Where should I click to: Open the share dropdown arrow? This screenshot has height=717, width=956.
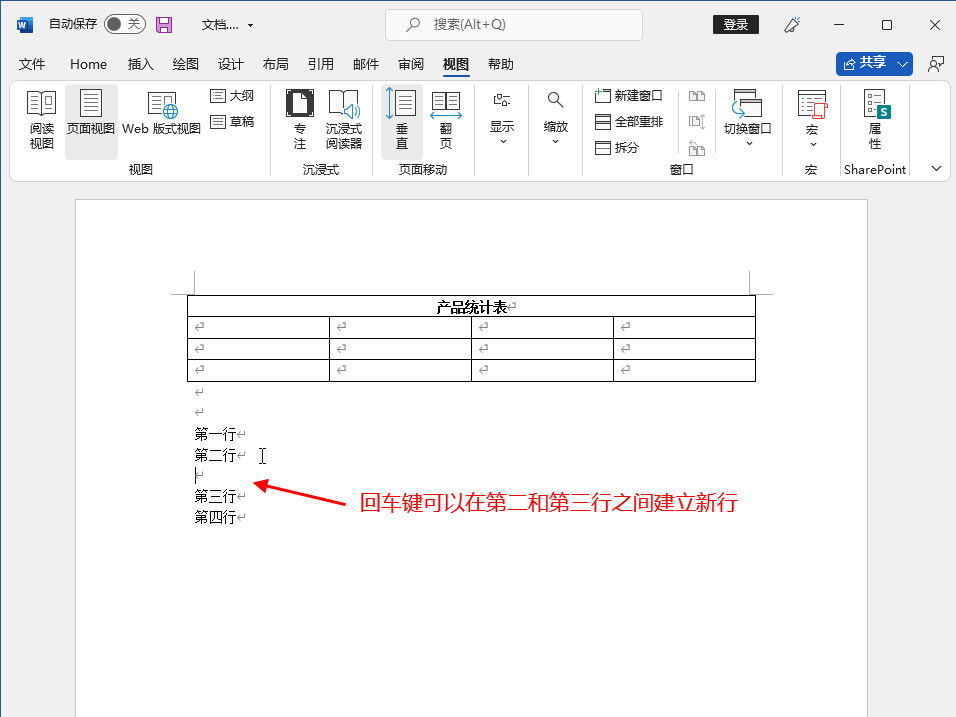pos(902,63)
